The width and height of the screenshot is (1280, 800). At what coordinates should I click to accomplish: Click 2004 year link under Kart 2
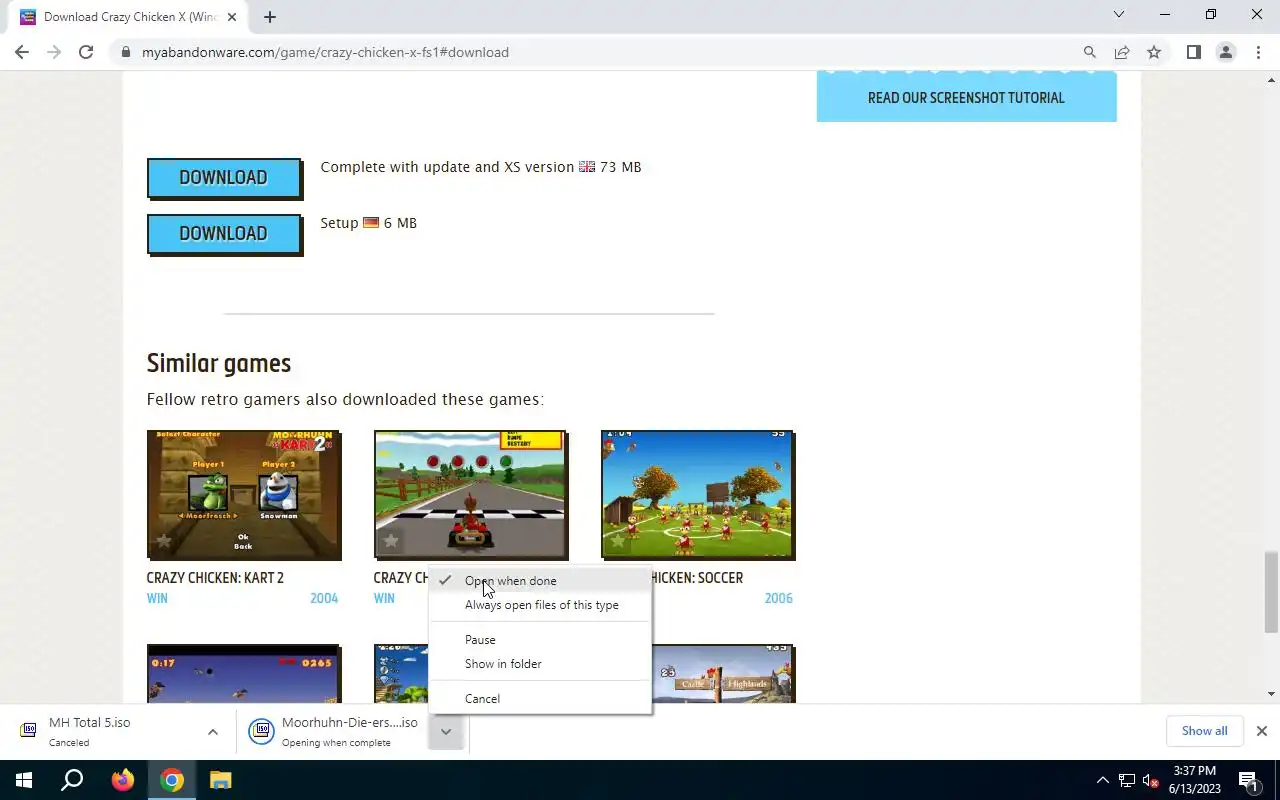(x=324, y=598)
